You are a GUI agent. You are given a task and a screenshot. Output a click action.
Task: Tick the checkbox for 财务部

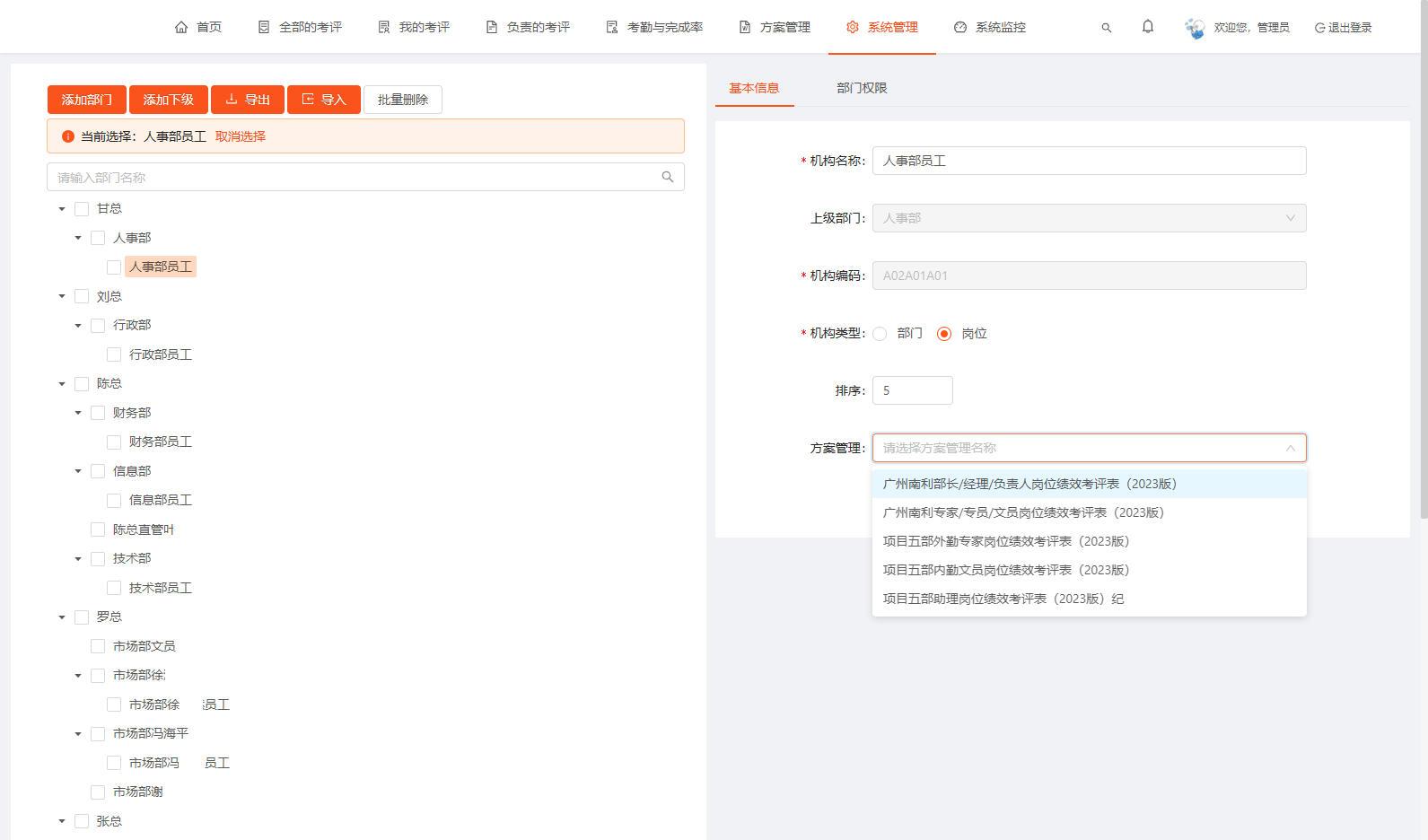pos(98,413)
